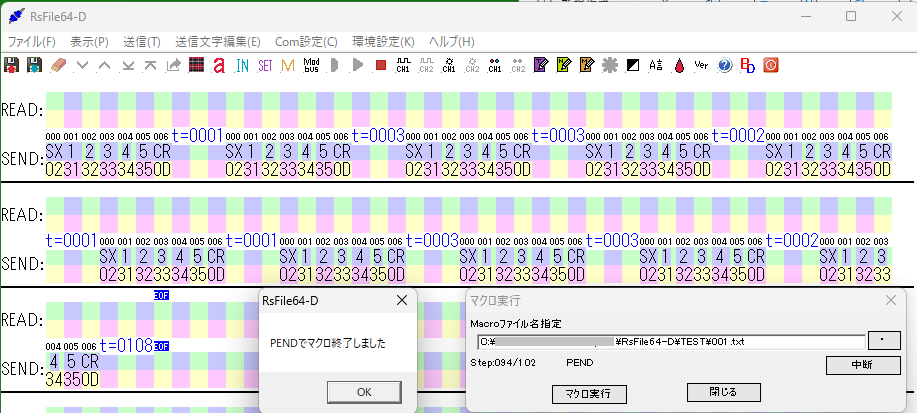Click the Macro file name path field

(x=670, y=342)
